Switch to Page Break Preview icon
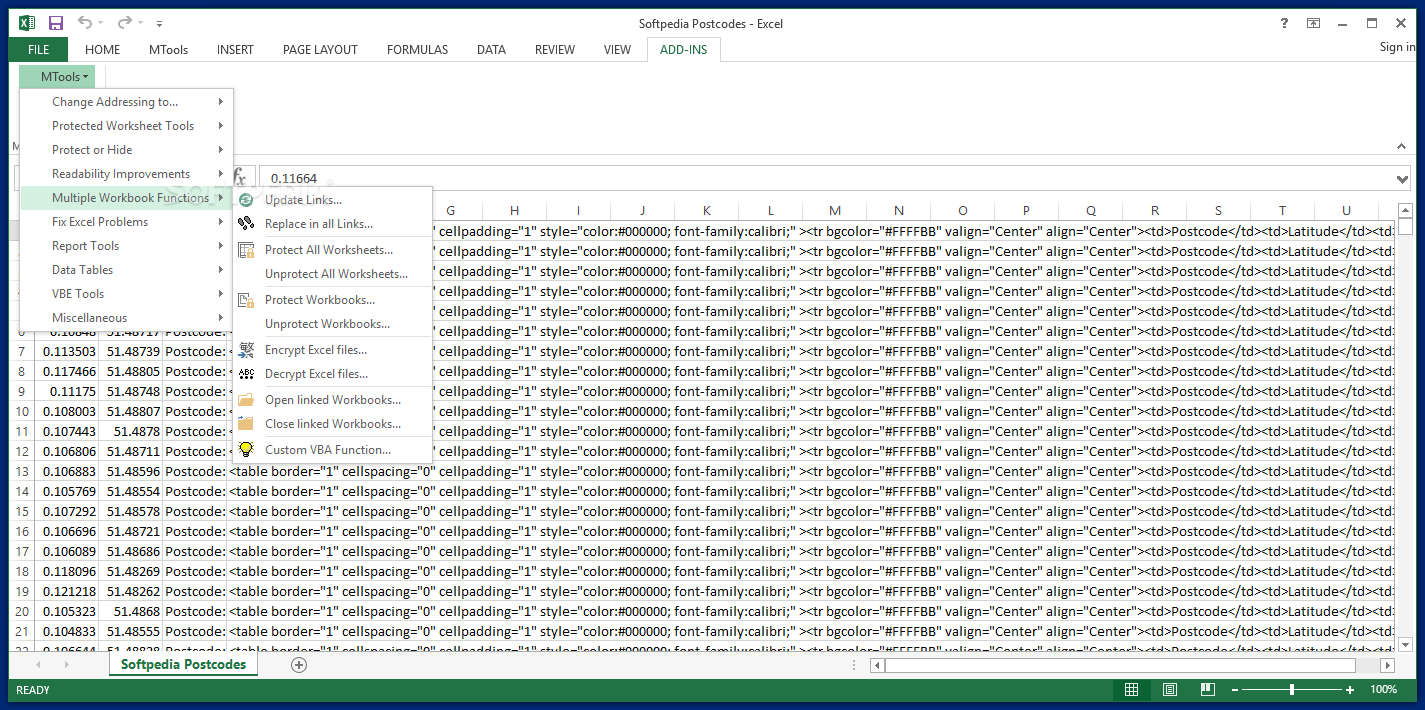1425x710 pixels. pyautogui.click(x=1208, y=690)
